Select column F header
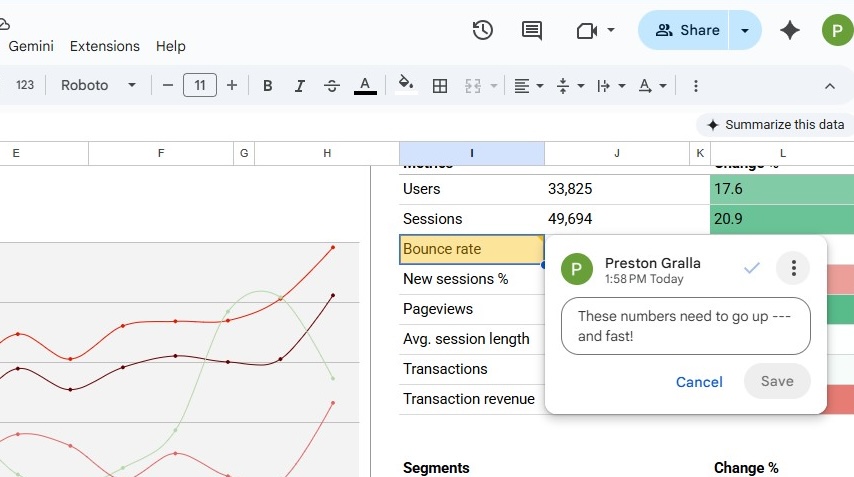 (x=161, y=153)
